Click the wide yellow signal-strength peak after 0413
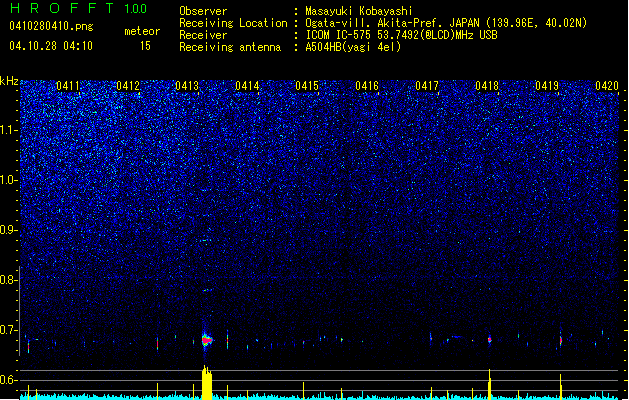 (x=207, y=382)
